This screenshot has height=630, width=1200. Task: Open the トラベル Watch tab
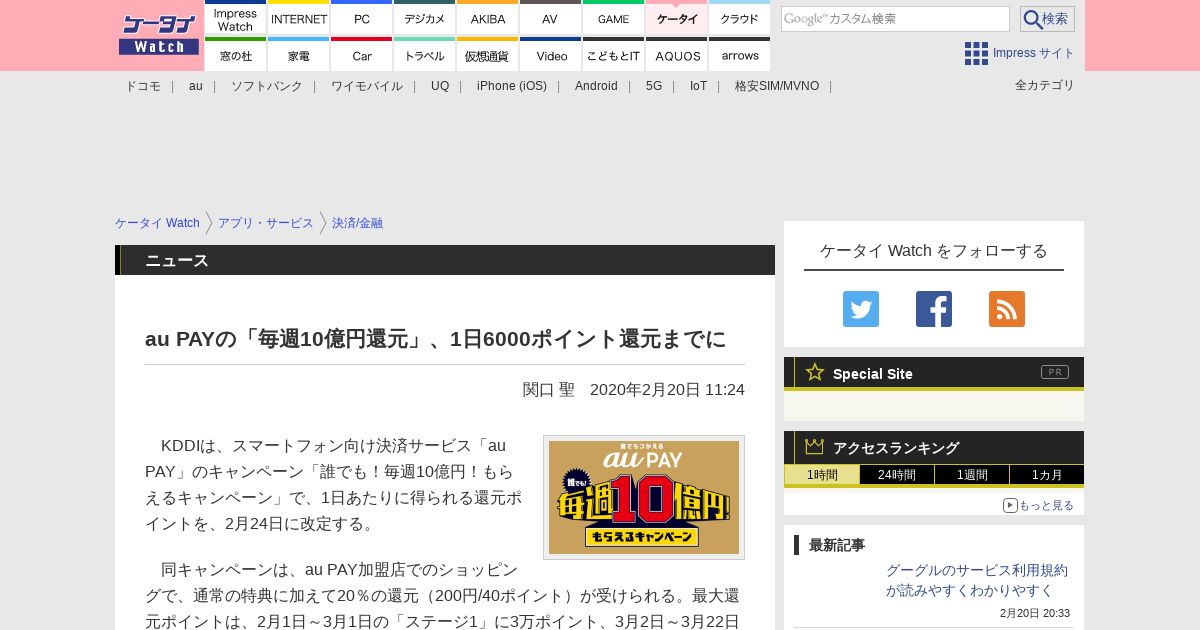(x=425, y=54)
